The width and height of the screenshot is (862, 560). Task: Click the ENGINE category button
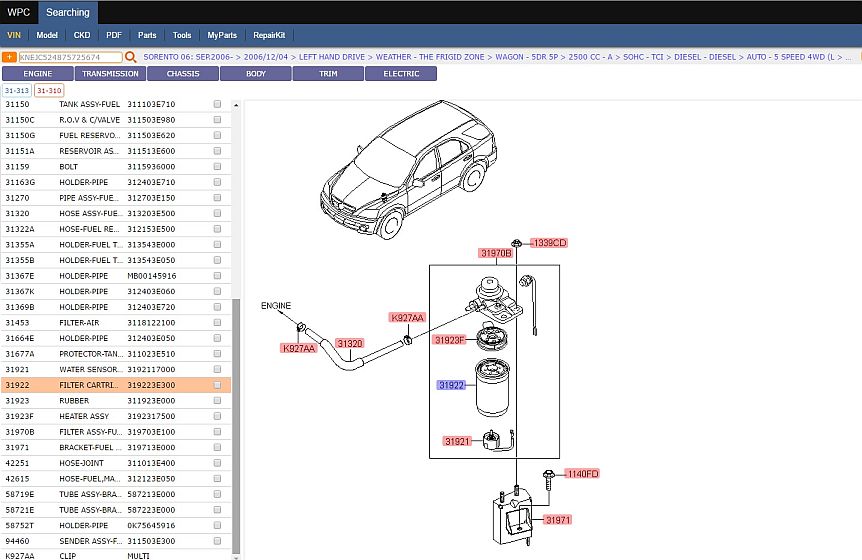[37, 74]
